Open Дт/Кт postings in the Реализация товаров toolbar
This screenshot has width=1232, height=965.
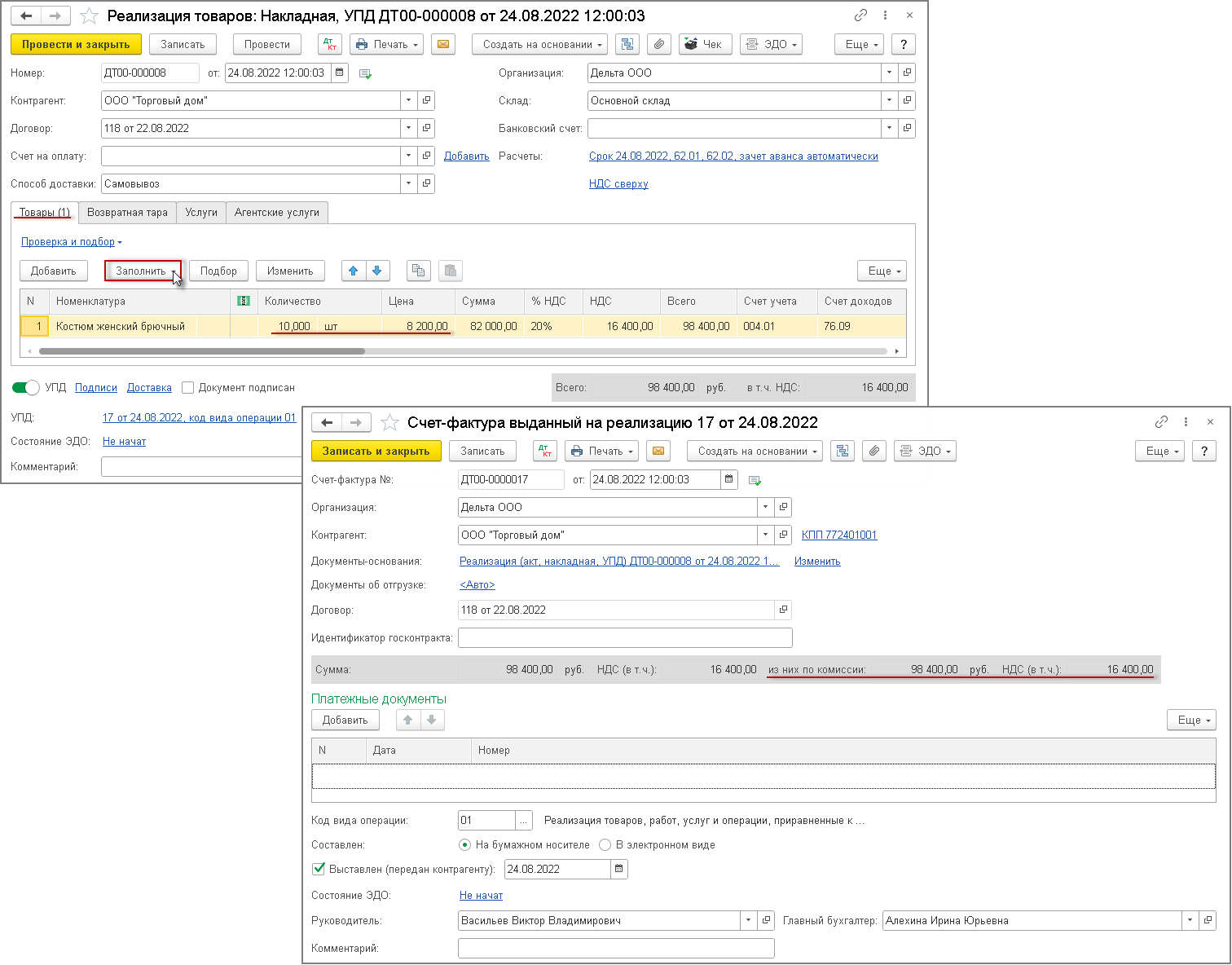[330, 44]
